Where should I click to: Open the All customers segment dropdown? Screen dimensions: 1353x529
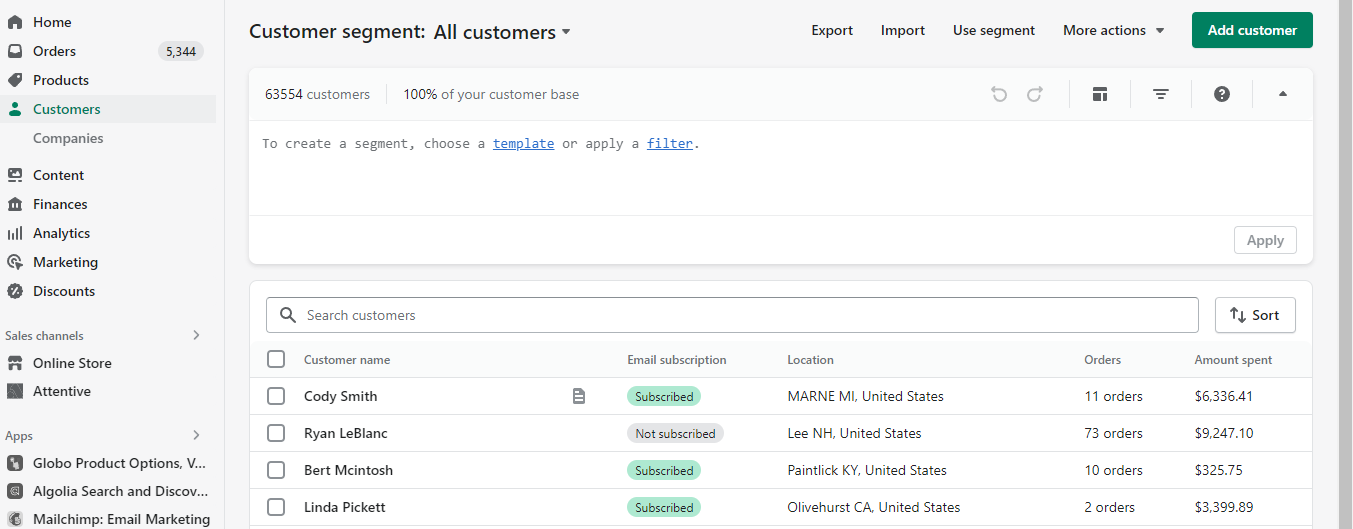tap(502, 32)
